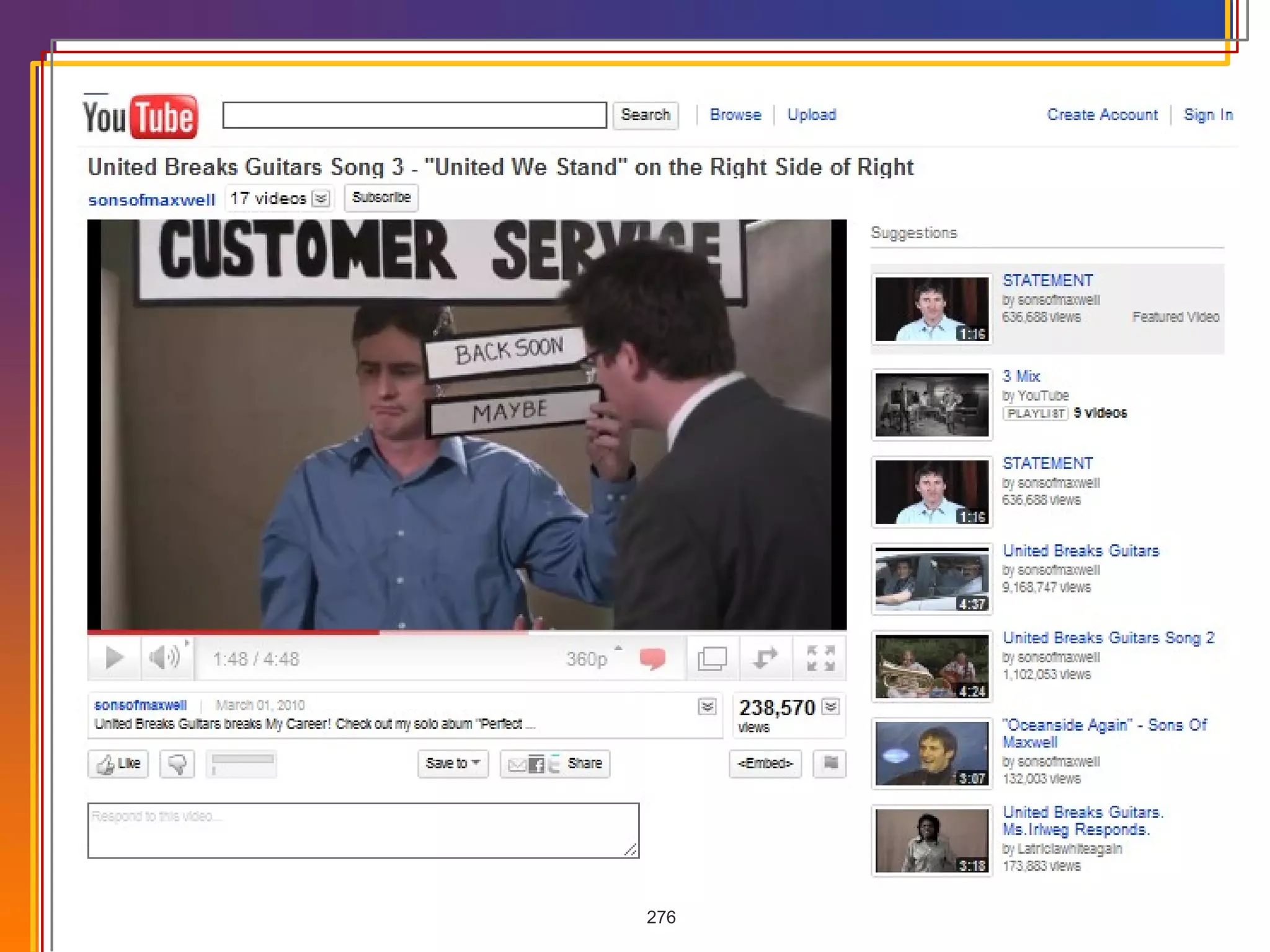The width and height of the screenshot is (1270, 952).
Task: Open the Browse menu link
Action: pos(735,115)
